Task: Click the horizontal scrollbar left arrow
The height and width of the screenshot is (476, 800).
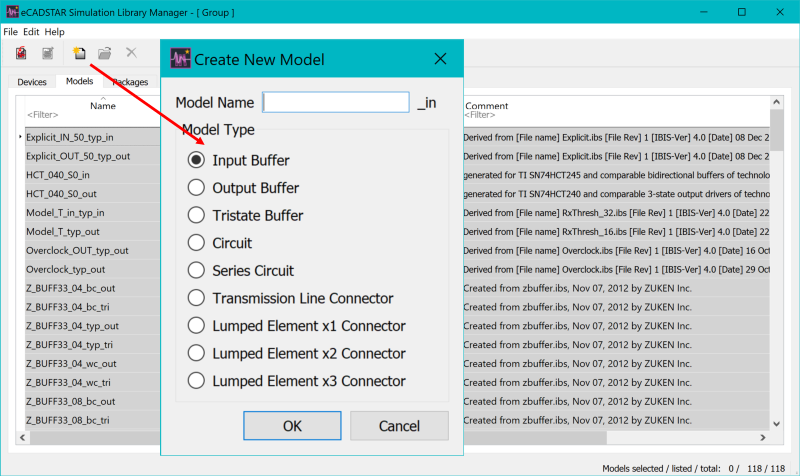Action: (x=22, y=437)
